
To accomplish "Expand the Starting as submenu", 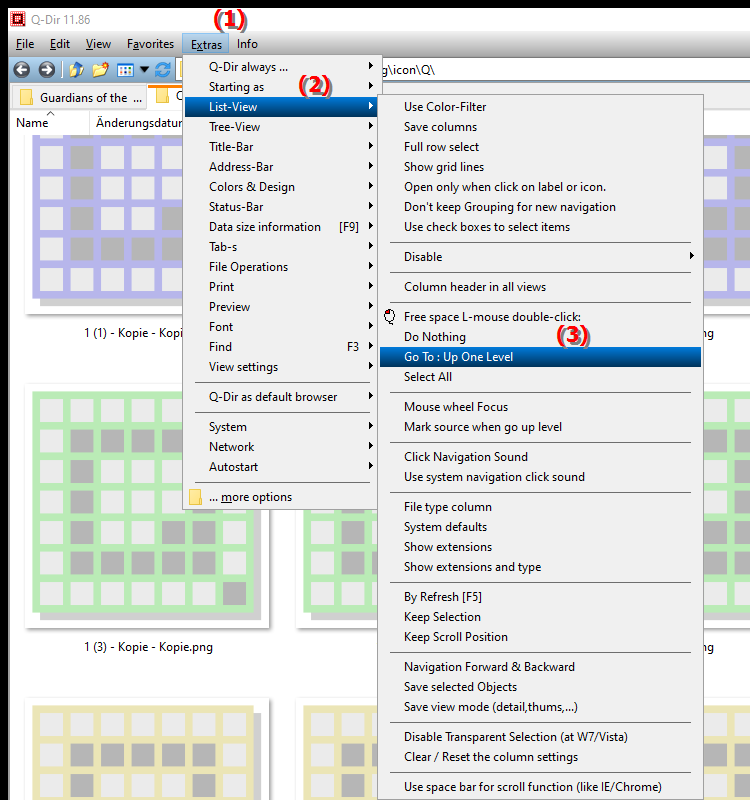I will (x=281, y=87).
